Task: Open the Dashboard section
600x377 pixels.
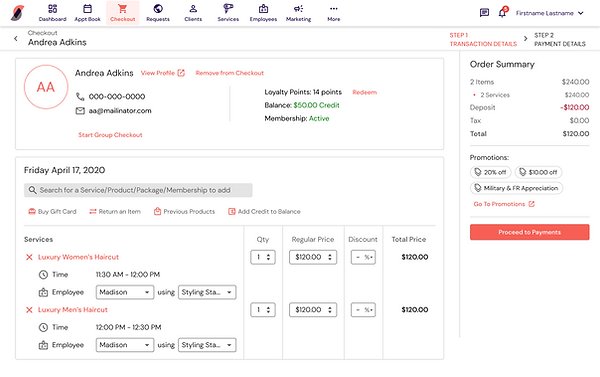Action: point(52,13)
